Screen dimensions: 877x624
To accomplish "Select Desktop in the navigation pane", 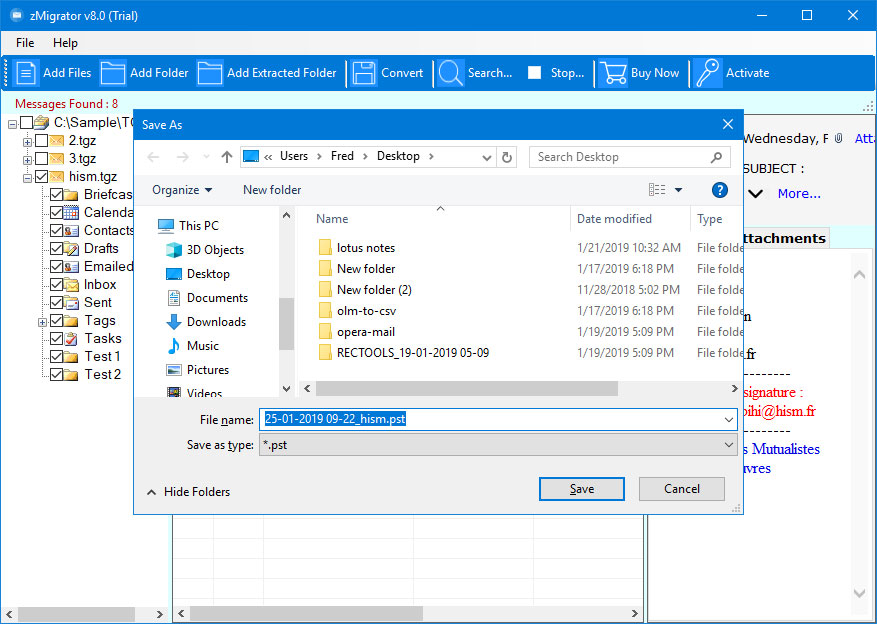I will [198, 274].
